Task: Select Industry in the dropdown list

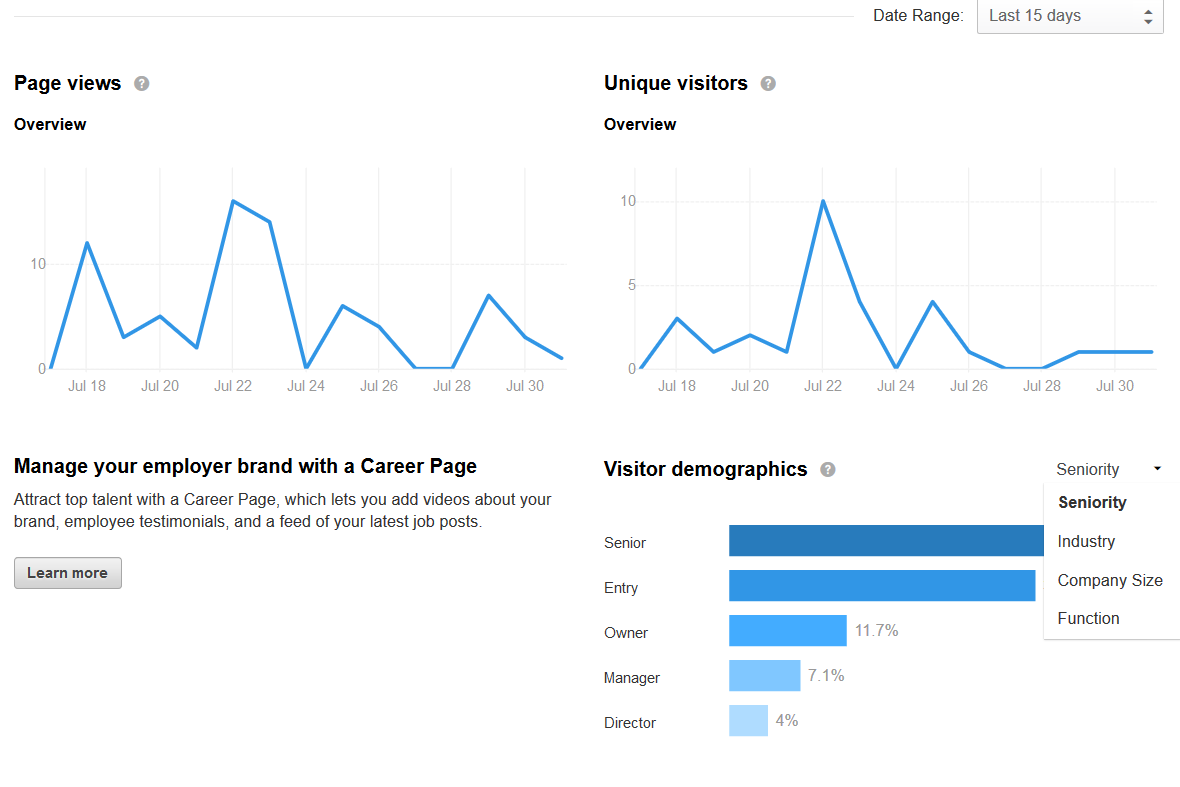Action: (x=1086, y=542)
